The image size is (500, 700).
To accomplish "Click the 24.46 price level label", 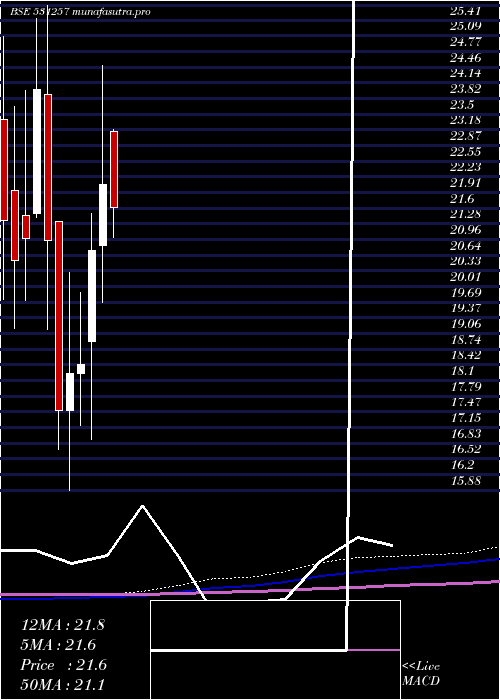I will click(x=465, y=57).
